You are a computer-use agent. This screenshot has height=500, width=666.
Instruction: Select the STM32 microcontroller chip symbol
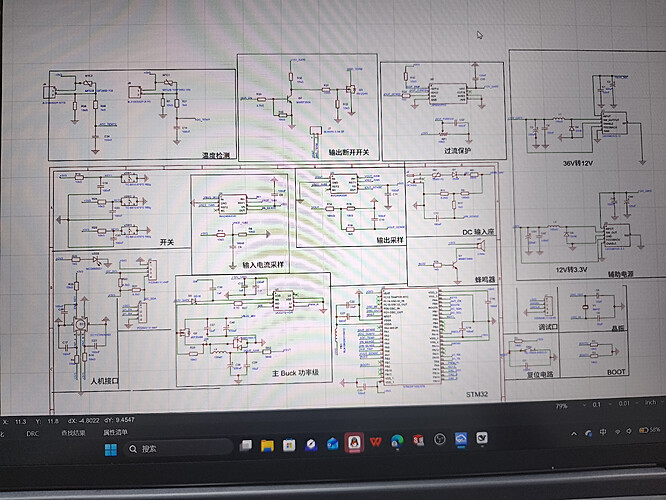[411, 336]
